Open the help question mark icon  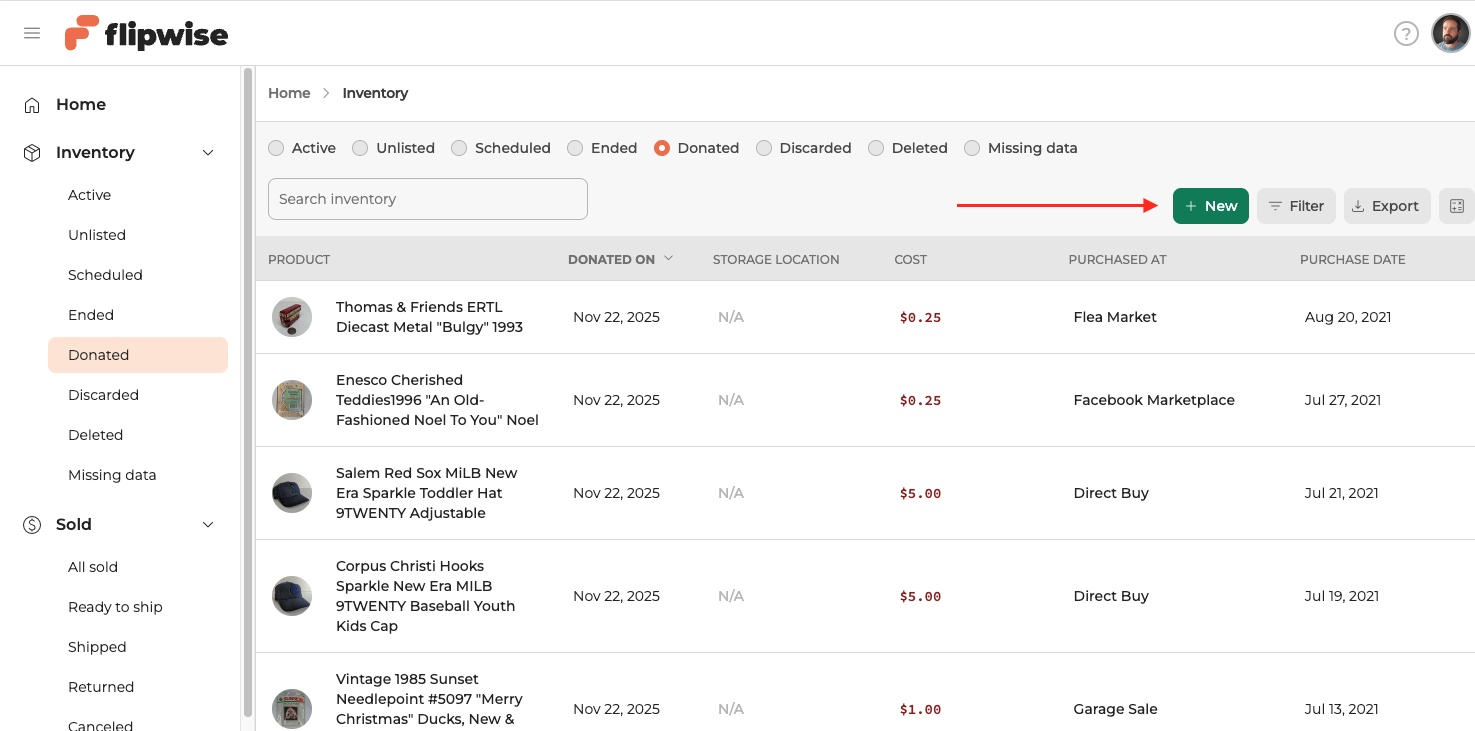1406,34
